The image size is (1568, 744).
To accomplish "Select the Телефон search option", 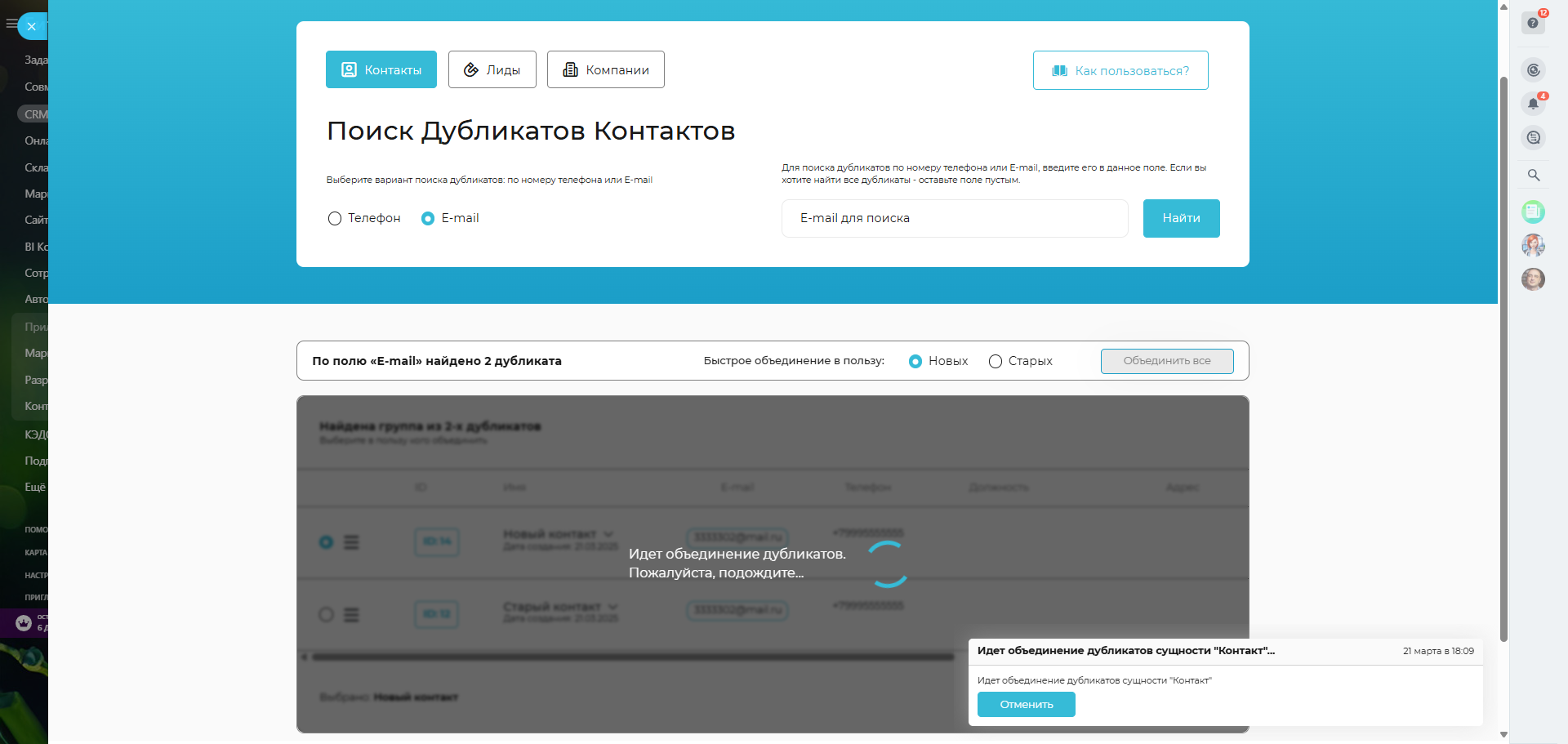I will click(x=335, y=219).
